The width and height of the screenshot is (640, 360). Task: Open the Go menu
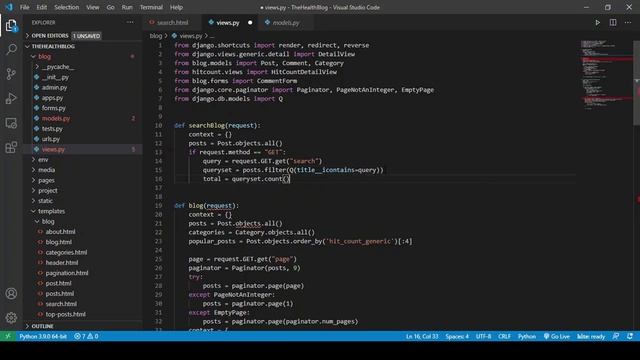[111, 7]
